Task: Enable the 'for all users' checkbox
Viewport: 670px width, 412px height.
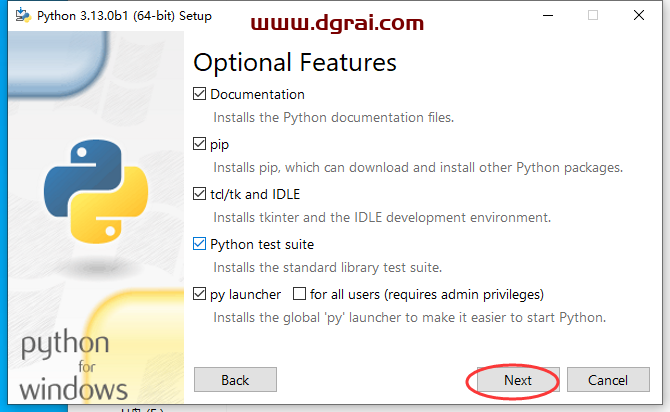Action: 299,294
